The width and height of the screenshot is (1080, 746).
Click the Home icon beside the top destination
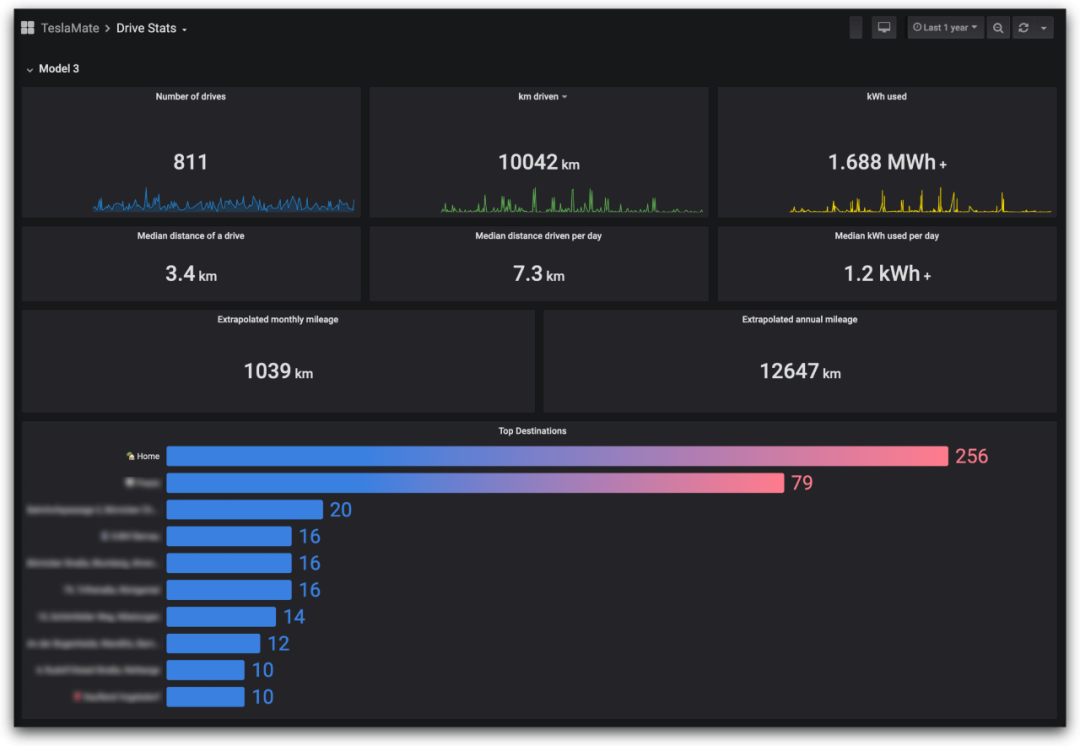pyautogui.click(x=130, y=455)
